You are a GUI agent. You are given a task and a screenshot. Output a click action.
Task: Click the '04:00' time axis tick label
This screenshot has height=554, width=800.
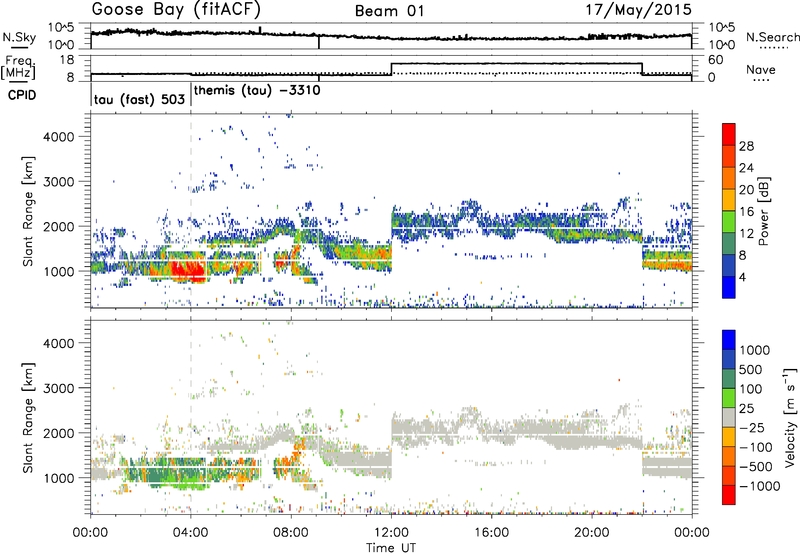tap(191, 533)
